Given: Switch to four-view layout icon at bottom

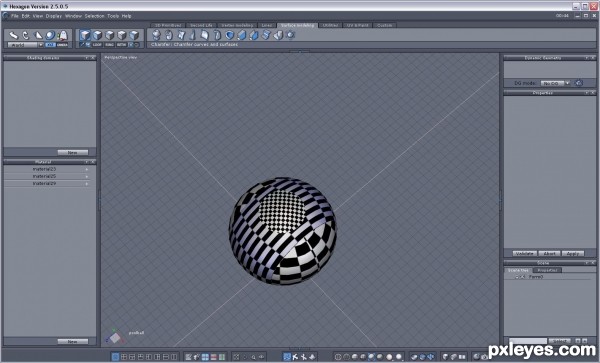Looking at the screenshot, I should point(124,356).
